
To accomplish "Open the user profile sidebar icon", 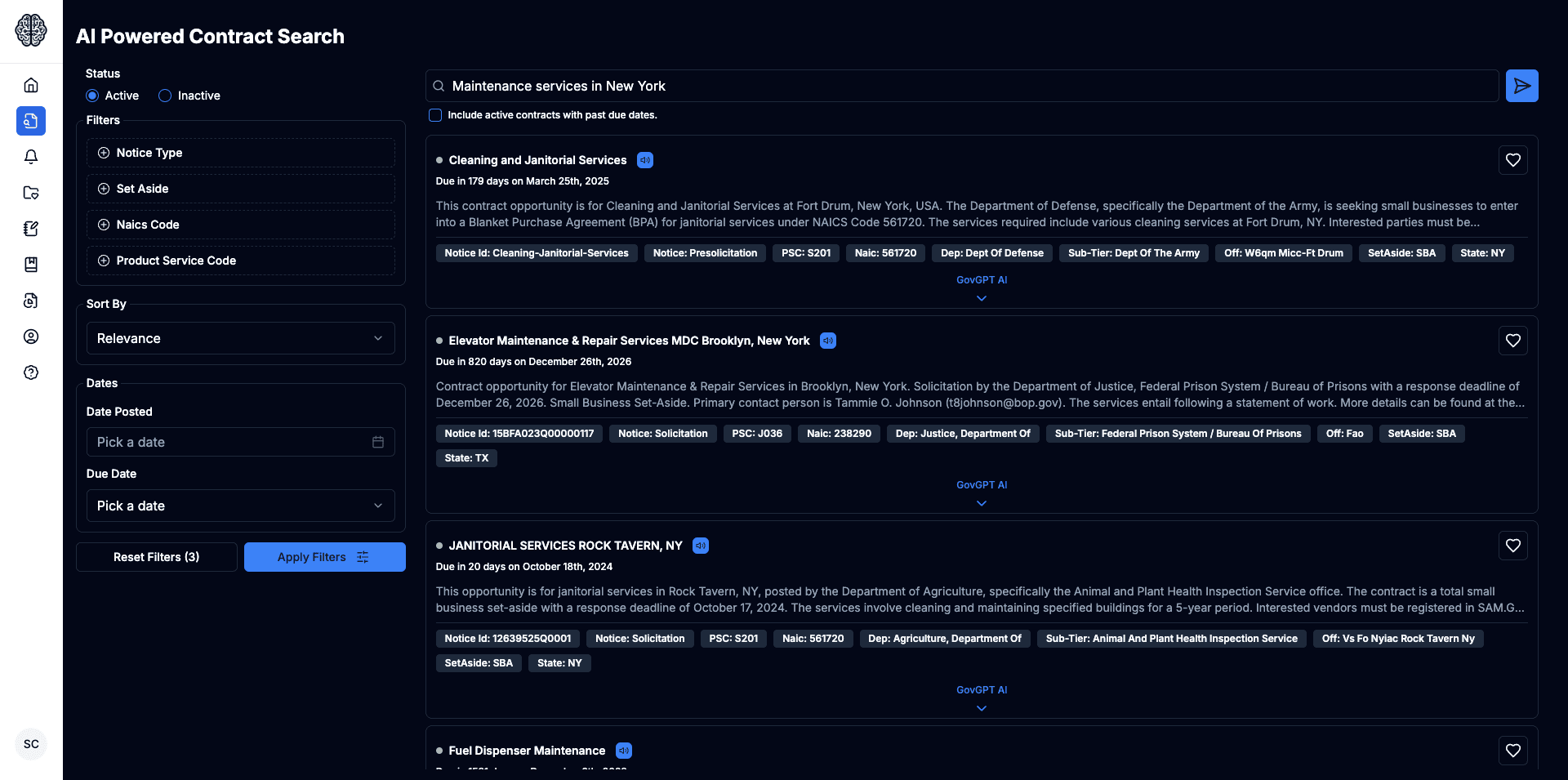I will 31,337.
